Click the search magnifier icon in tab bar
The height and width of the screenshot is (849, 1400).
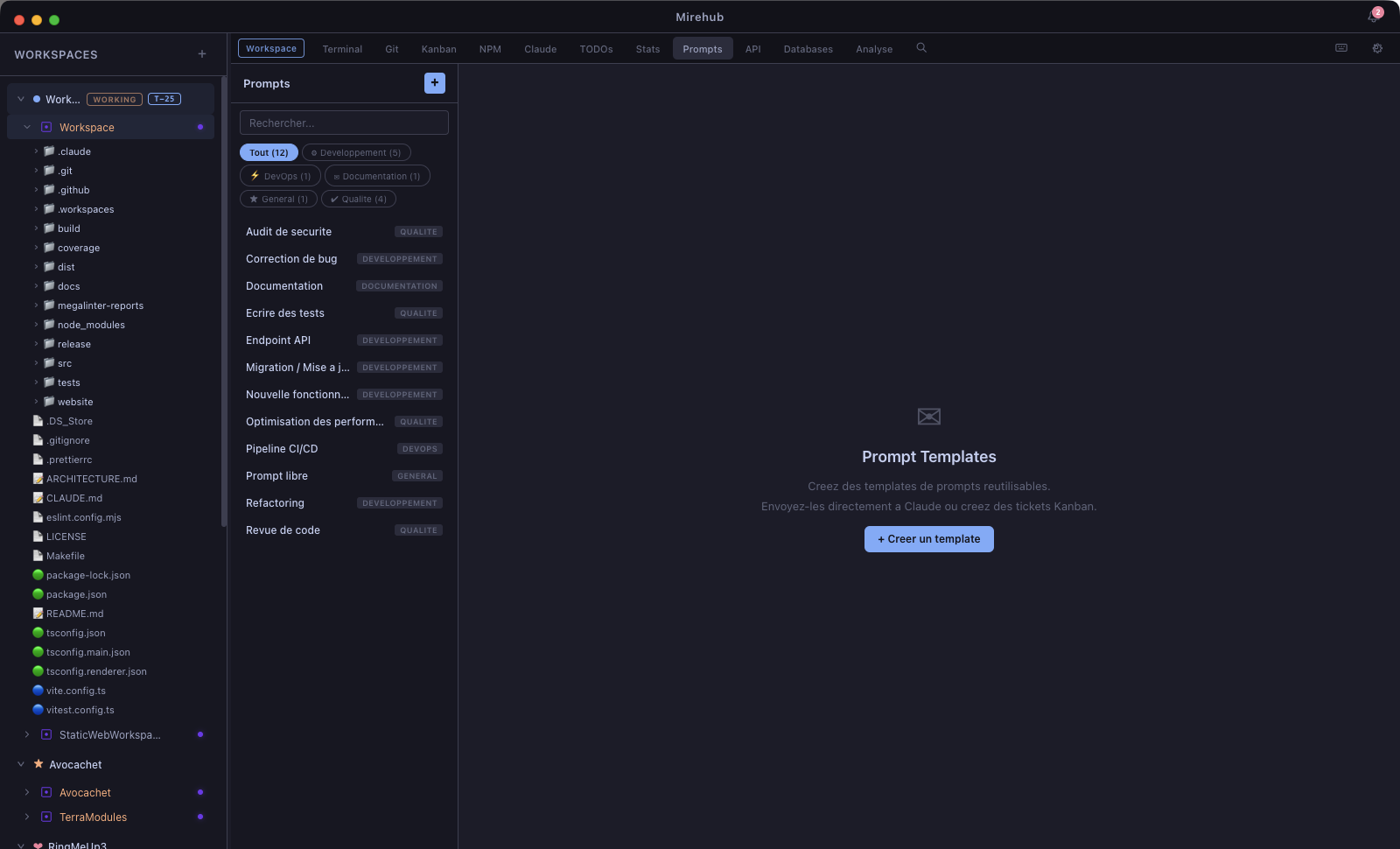pyautogui.click(x=921, y=48)
